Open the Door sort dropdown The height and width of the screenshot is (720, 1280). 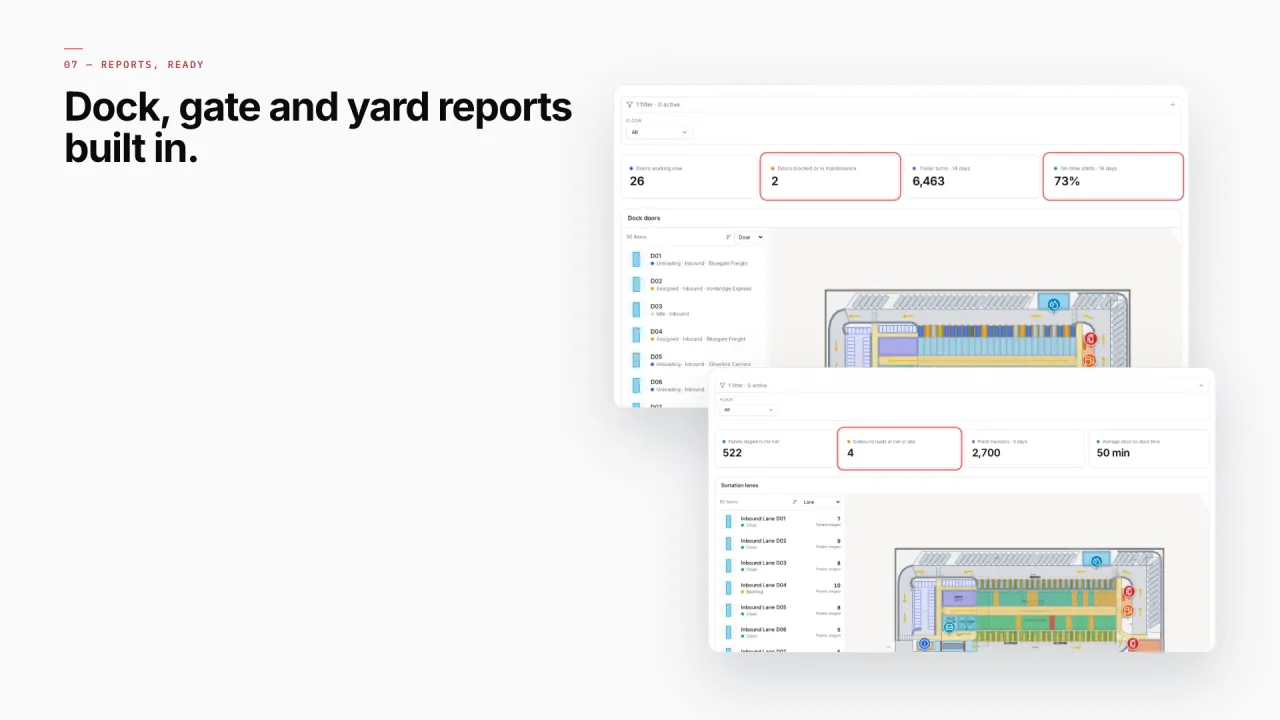750,237
